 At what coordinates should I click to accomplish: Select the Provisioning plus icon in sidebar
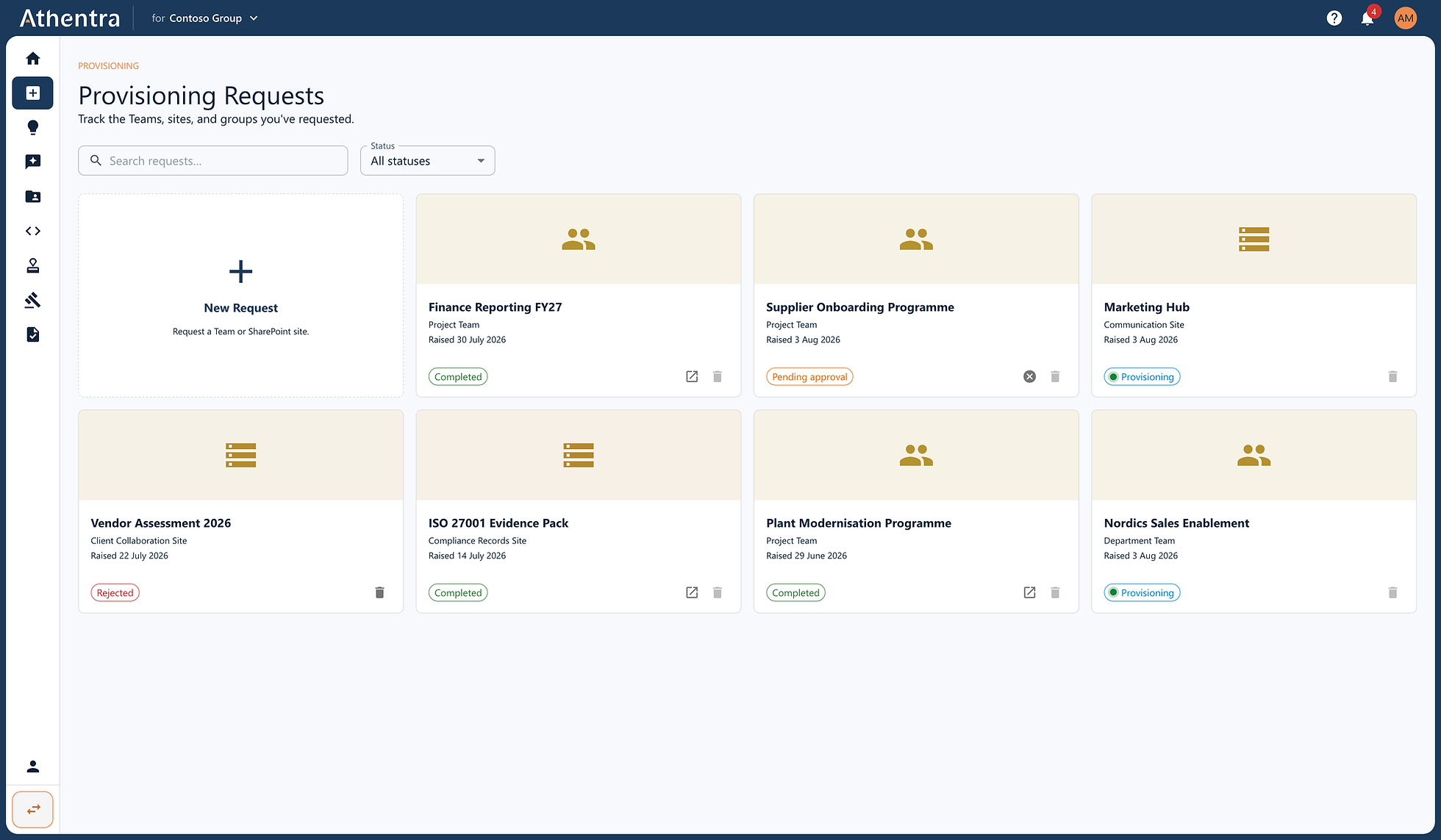[32, 93]
